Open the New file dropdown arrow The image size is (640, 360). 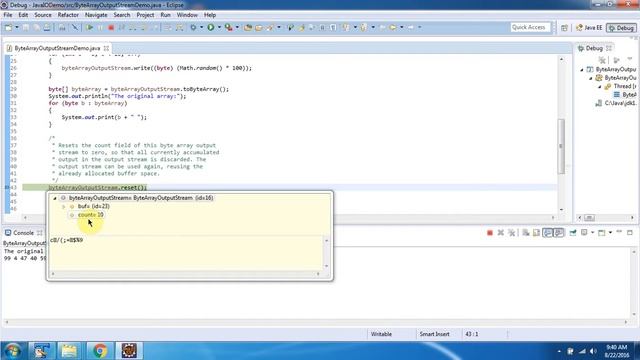(x=17, y=27)
